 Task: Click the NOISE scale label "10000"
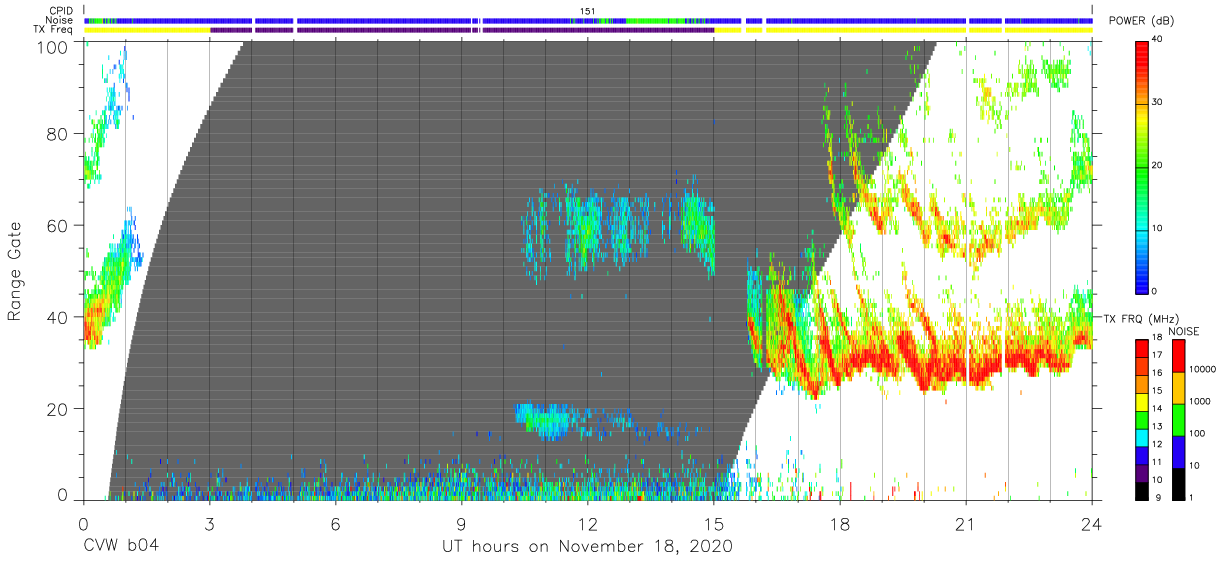pos(1201,370)
